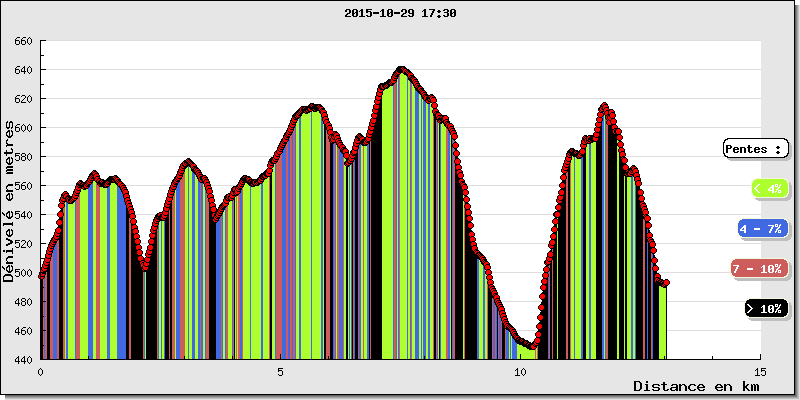Click the 620 value on the elevation axis
The height and width of the screenshot is (400, 800).
(24, 99)
